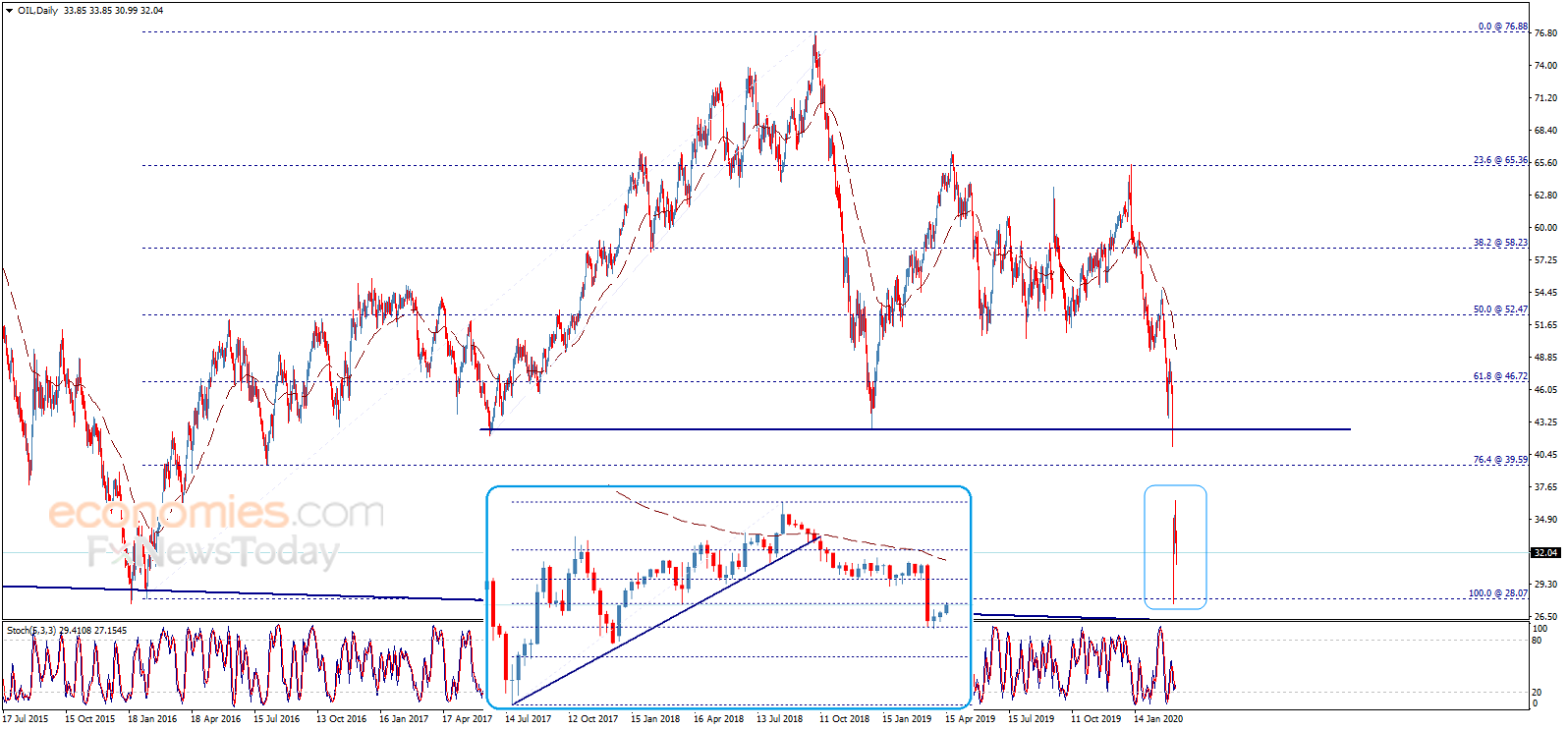Click the 12 Oct 2017 date label
Screen dimensions: 1568x730
tap(592, 719)
